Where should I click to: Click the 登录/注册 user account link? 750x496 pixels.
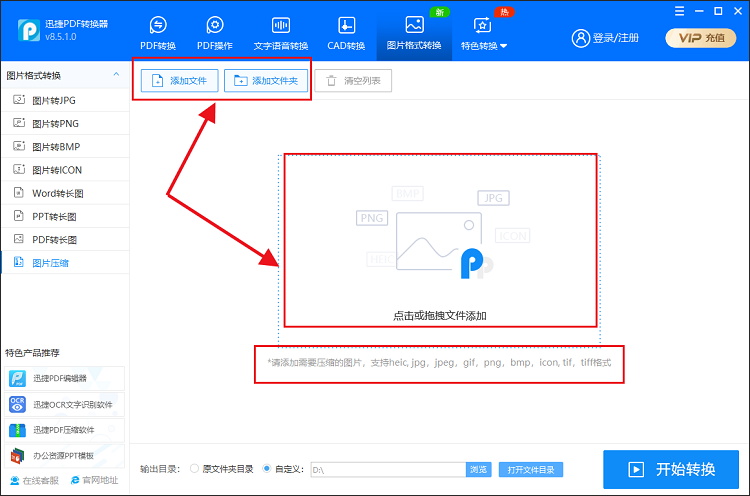605,38
